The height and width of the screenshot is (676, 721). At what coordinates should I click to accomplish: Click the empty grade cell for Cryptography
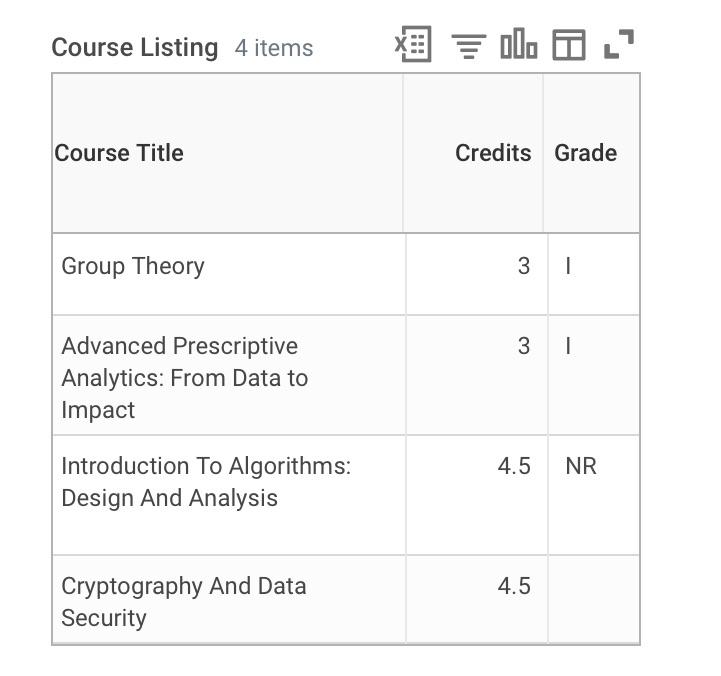coord(593,599)
